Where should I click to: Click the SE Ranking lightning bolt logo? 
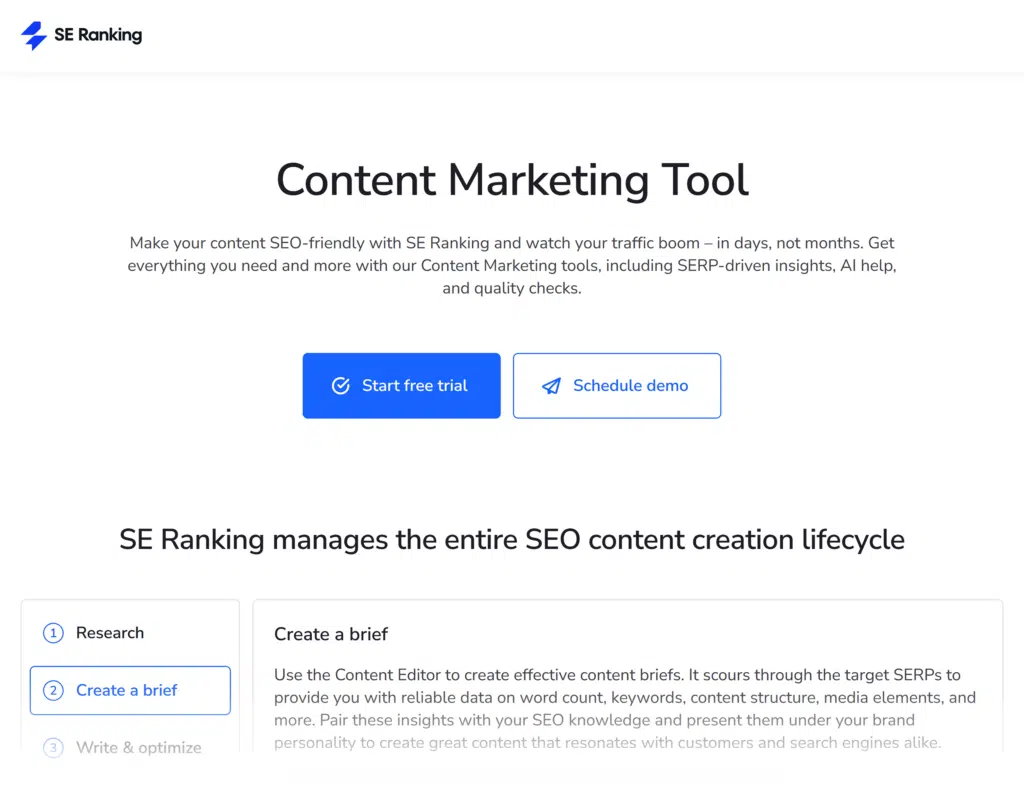point(34,36)
